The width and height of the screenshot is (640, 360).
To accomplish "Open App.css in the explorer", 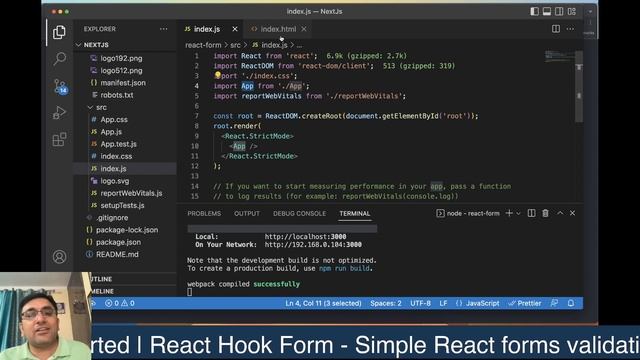I will click(x=114, y=120).
